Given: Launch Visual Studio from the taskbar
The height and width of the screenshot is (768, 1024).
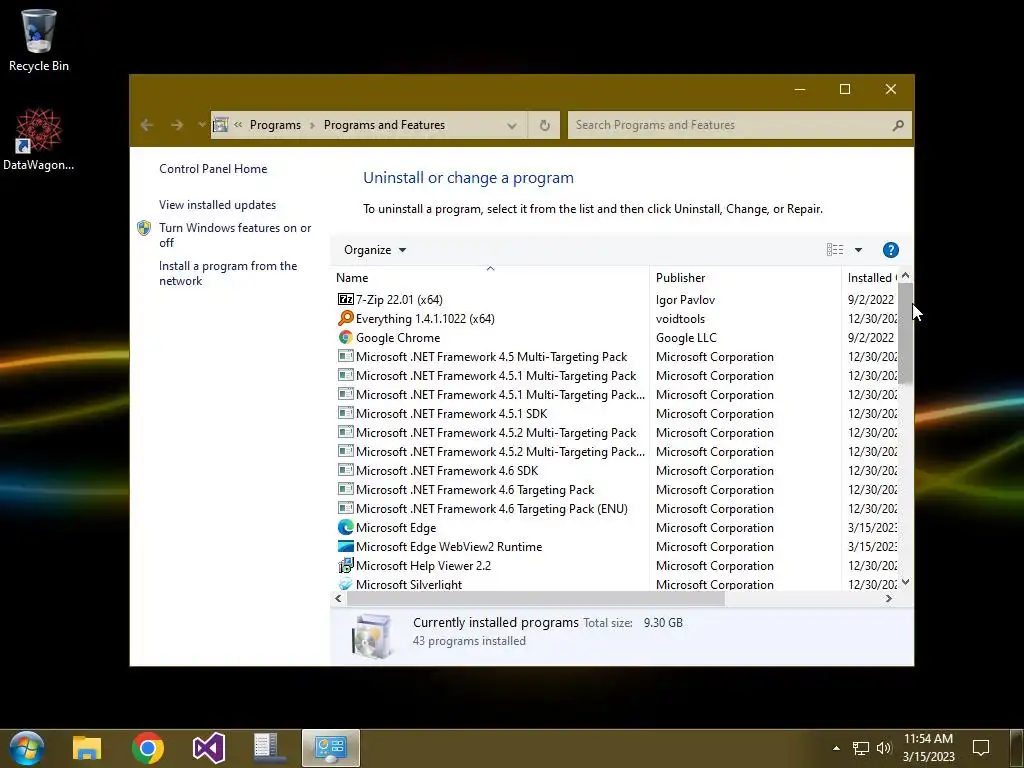Looking at the screenshot, I should point(209,748).
